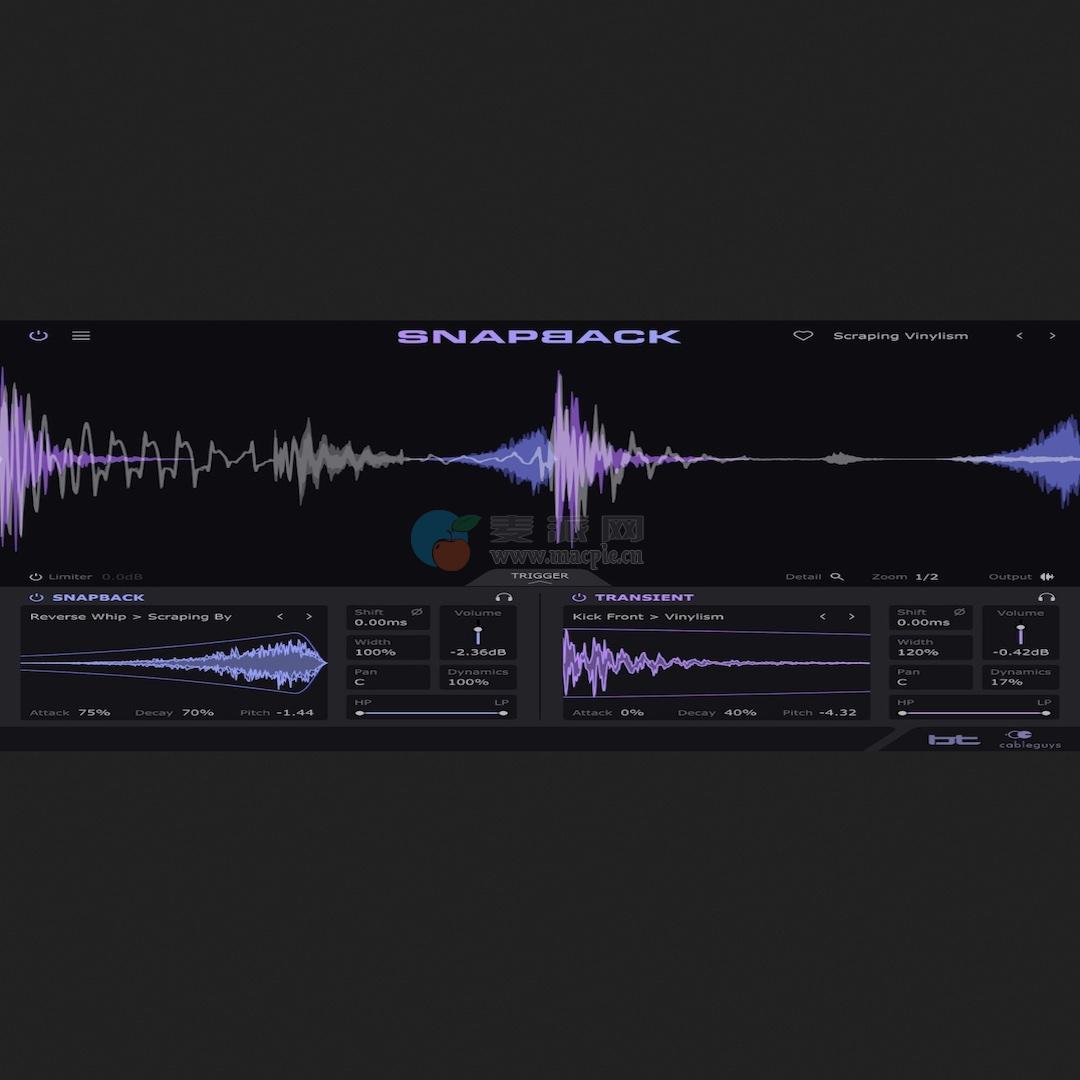Expand the Trigger tab
The width and height of the screenshot is (1080, 1080).
click(539, 577)
